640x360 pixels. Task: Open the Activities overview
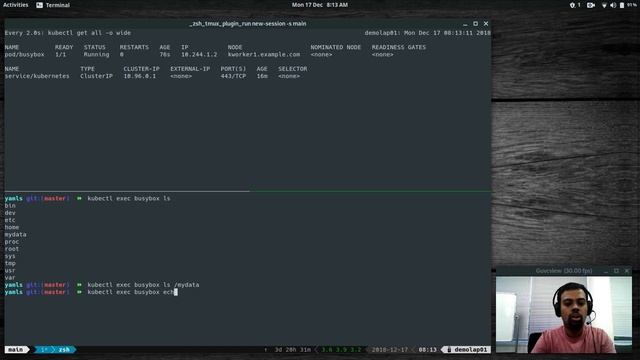(16, 5)
